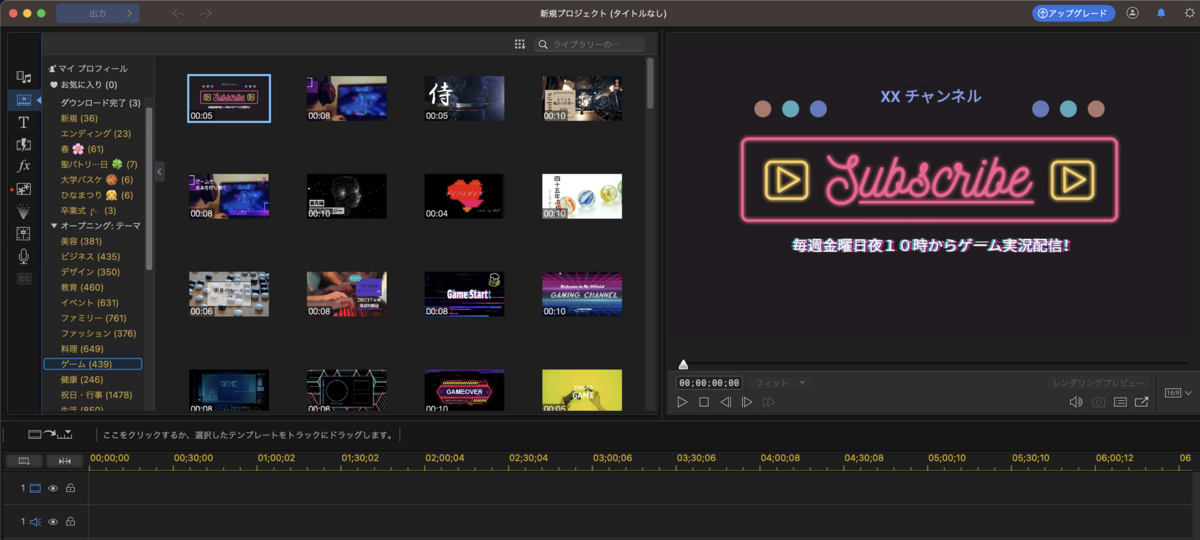Viewport: 1200px width, 540px height.
Task: Open the Overlay room icon
Action: (x=23, y=189)
